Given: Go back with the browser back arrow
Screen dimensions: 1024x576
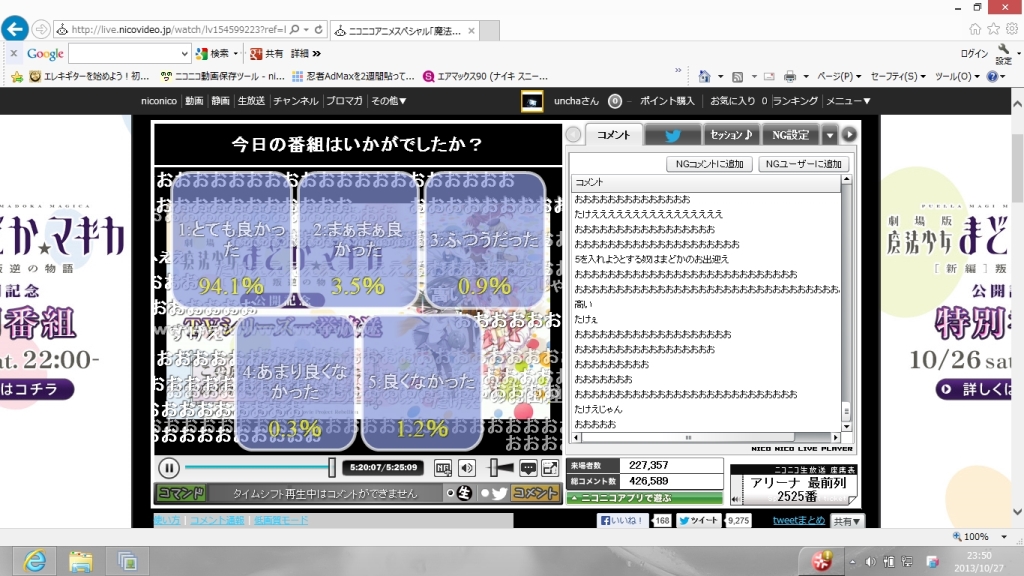Looking at the screenshot, I should (14, 29).
